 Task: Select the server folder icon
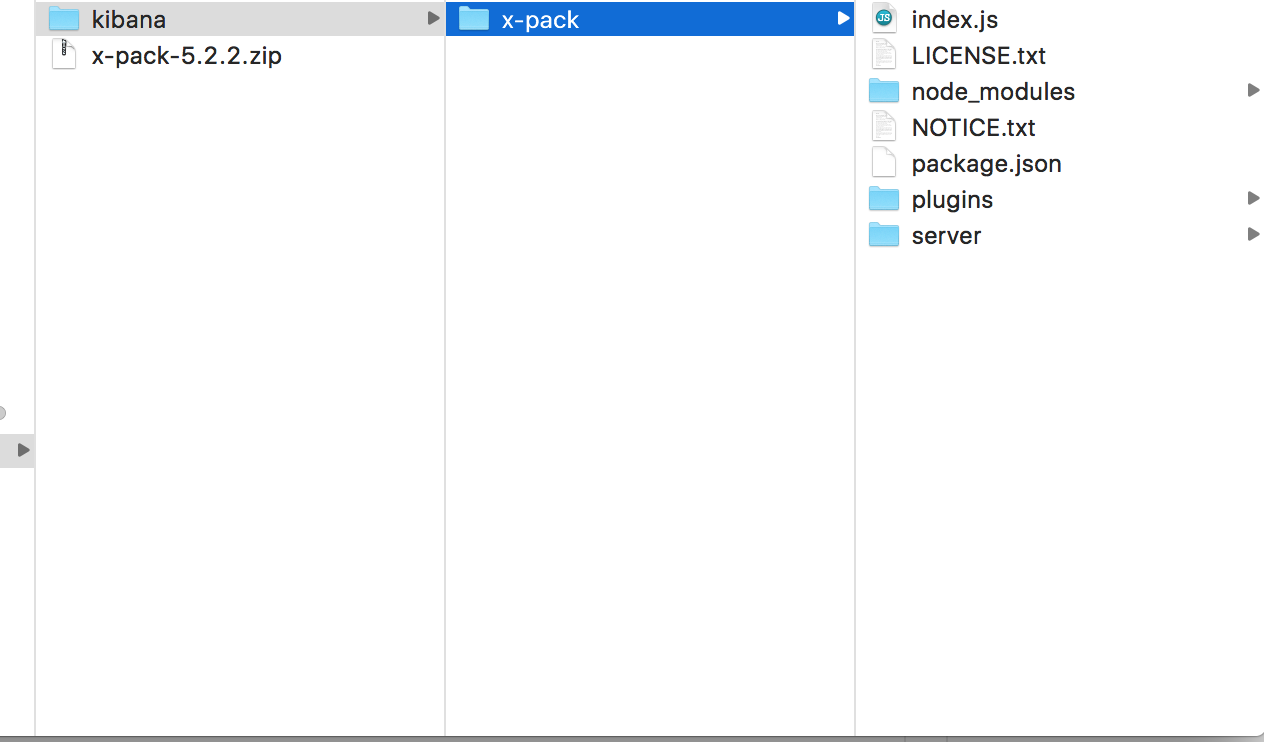tap(884, 235)
